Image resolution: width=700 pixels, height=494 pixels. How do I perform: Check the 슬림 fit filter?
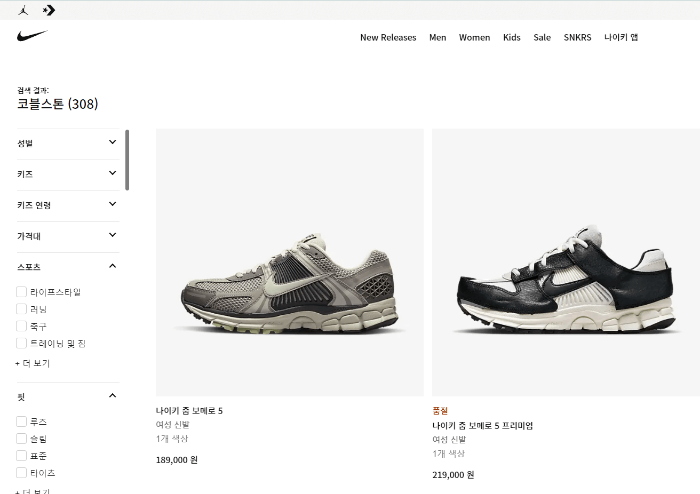point(21,439)
